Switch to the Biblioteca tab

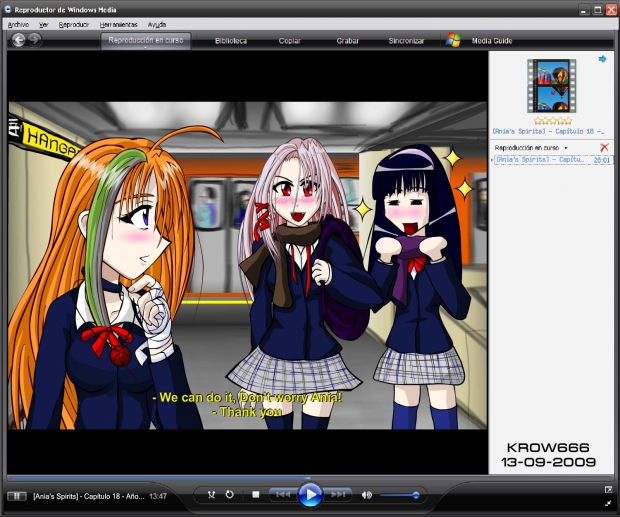[x=231, y=41]
